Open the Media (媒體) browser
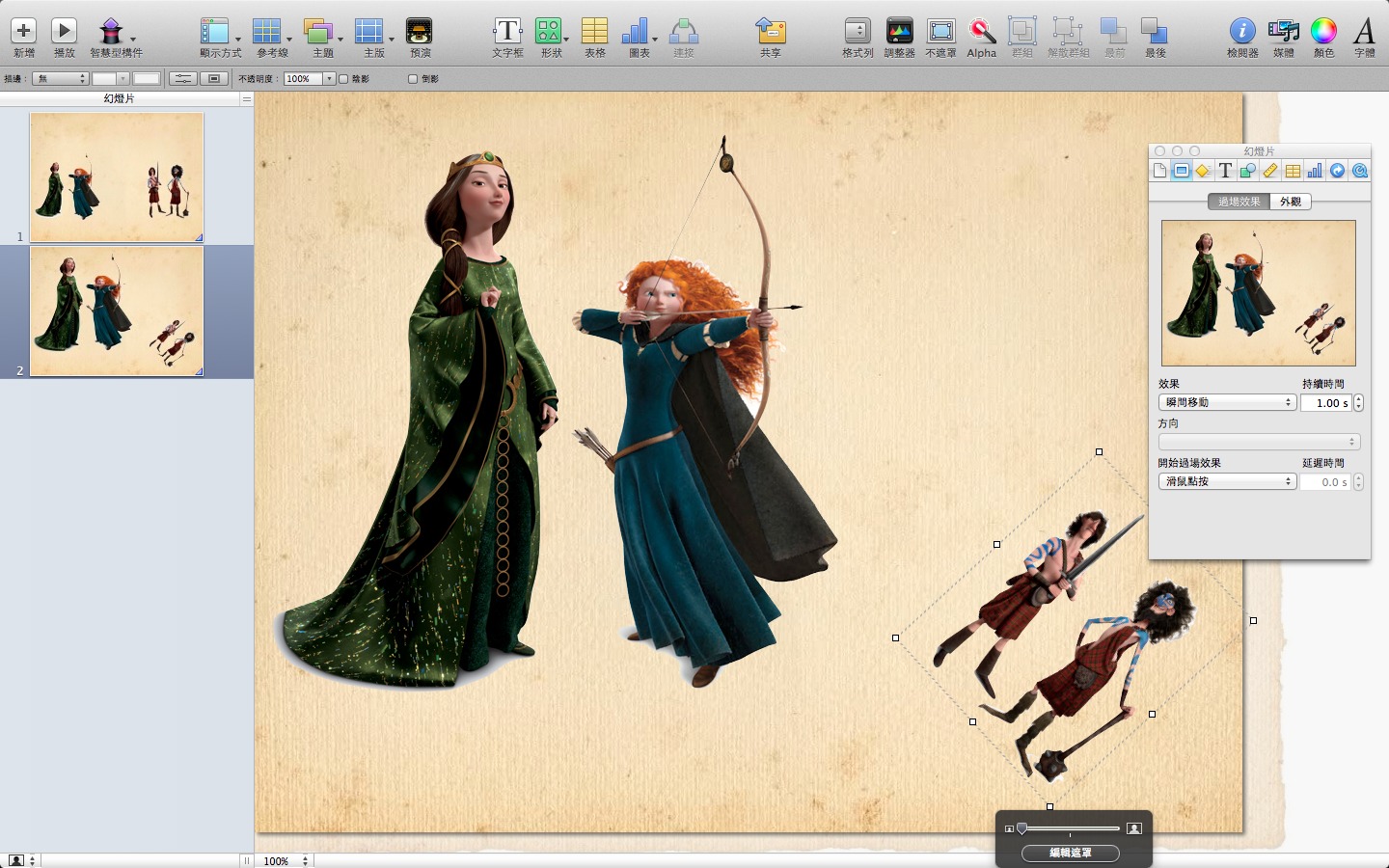Image resolution: width=1389 pixels, height=868 pixels. 1284,31
